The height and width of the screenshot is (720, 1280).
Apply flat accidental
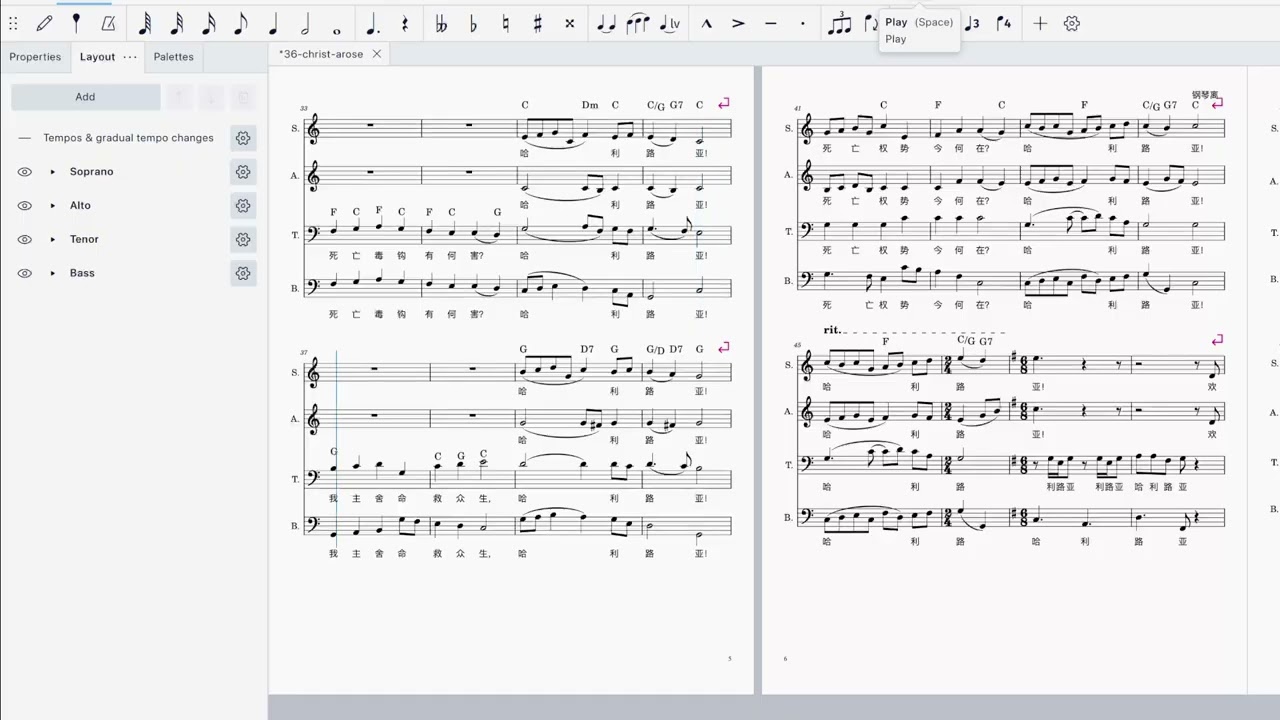(473, 23)
